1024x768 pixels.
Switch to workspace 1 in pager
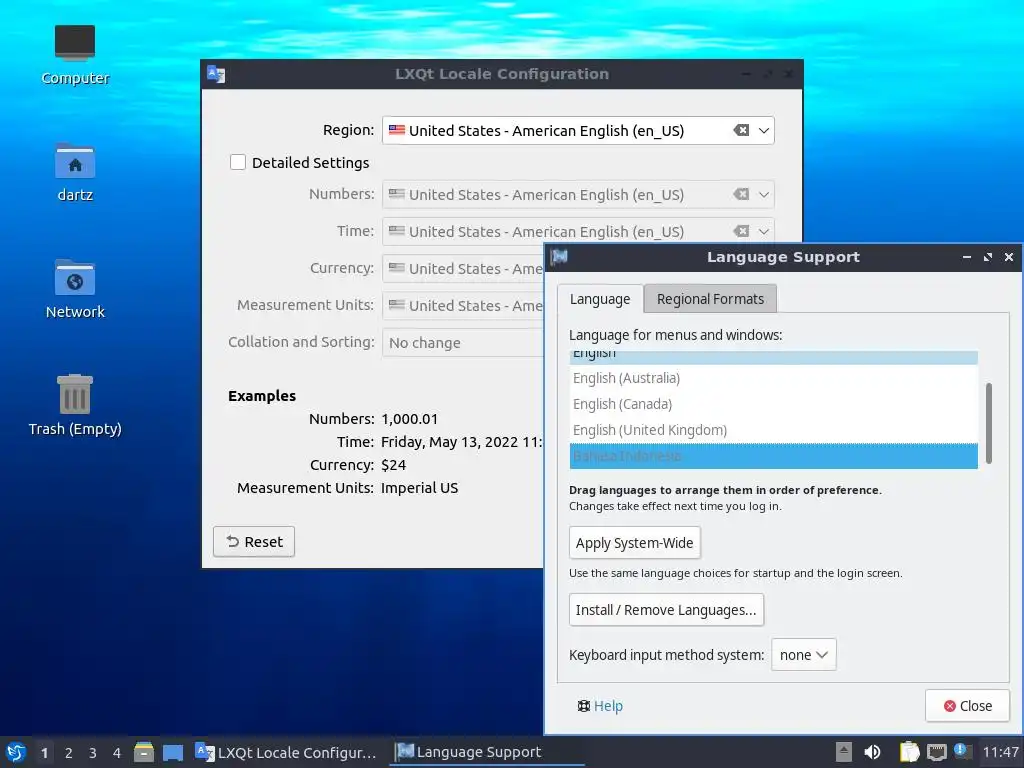44,752
